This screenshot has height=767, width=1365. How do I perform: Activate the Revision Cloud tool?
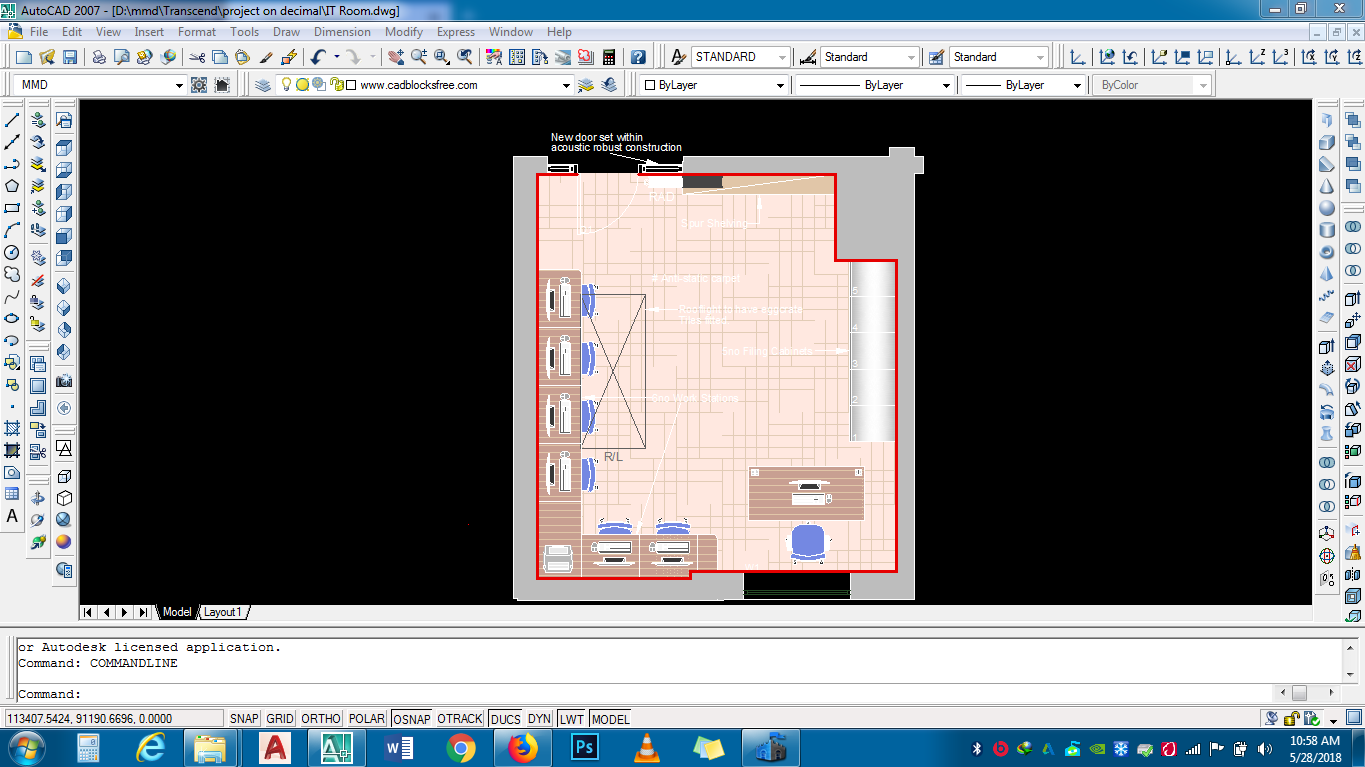pyautogui.click(x=12, y=273)
